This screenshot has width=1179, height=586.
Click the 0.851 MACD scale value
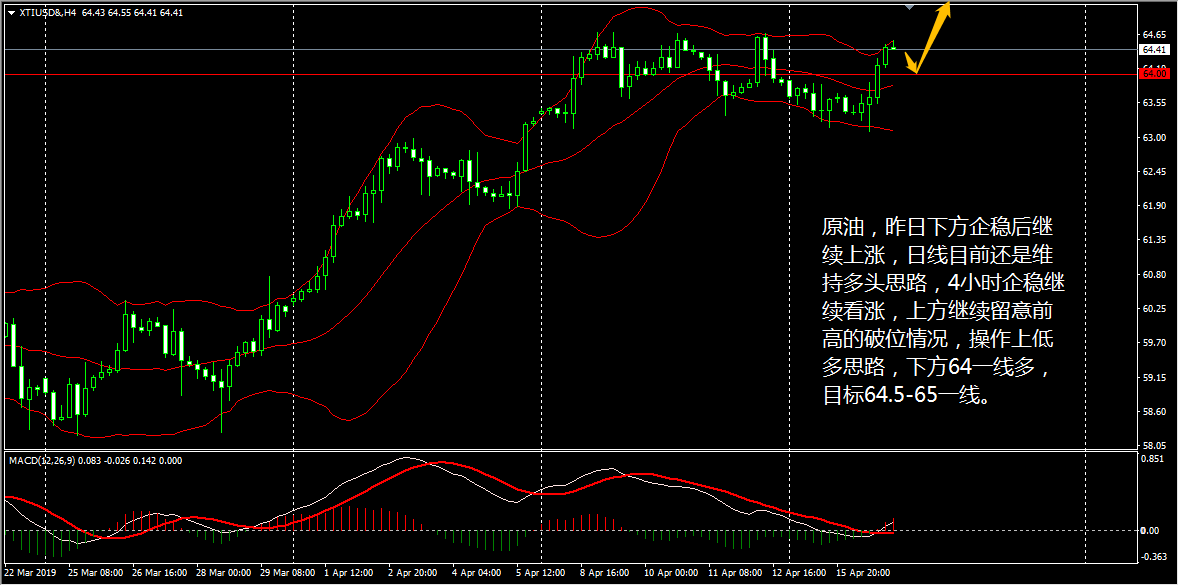coord(1153,457)
